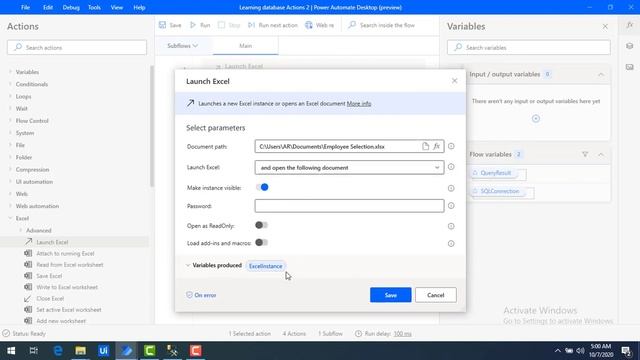Viewport: 640px width, 360px height.
Task: Click the Images icon on right sidebar
Action: (629, 67)
